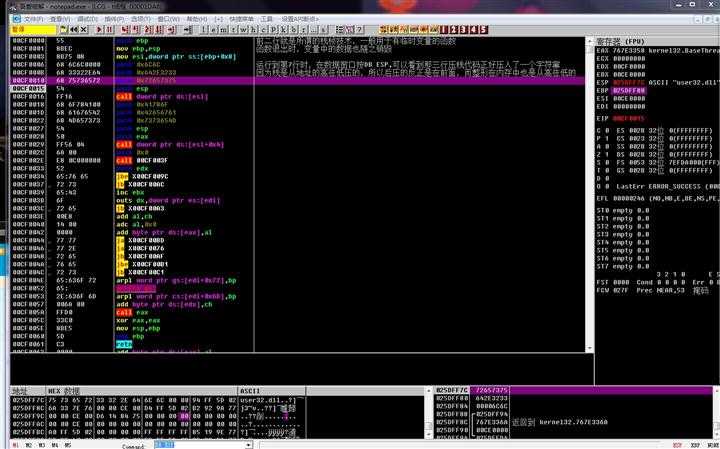
Task: Open Memory map with 'm' button
Action: (223, 29)
